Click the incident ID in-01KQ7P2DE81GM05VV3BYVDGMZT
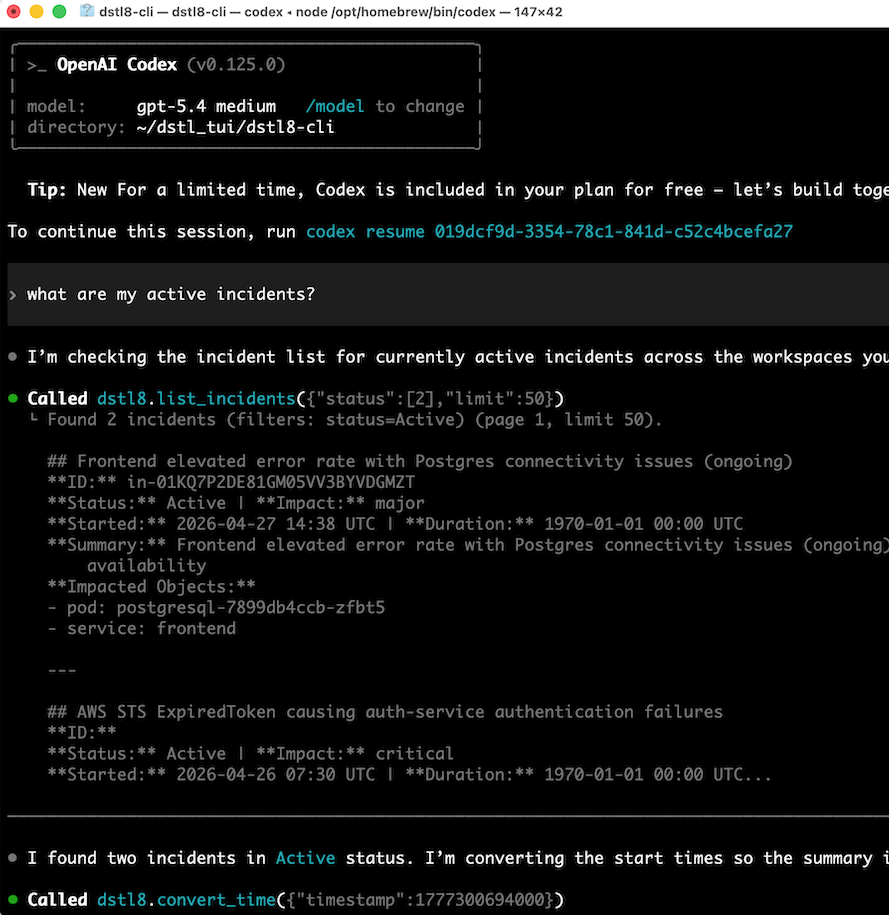This screenshot has width=889, height=915. [x=271, y=482]
